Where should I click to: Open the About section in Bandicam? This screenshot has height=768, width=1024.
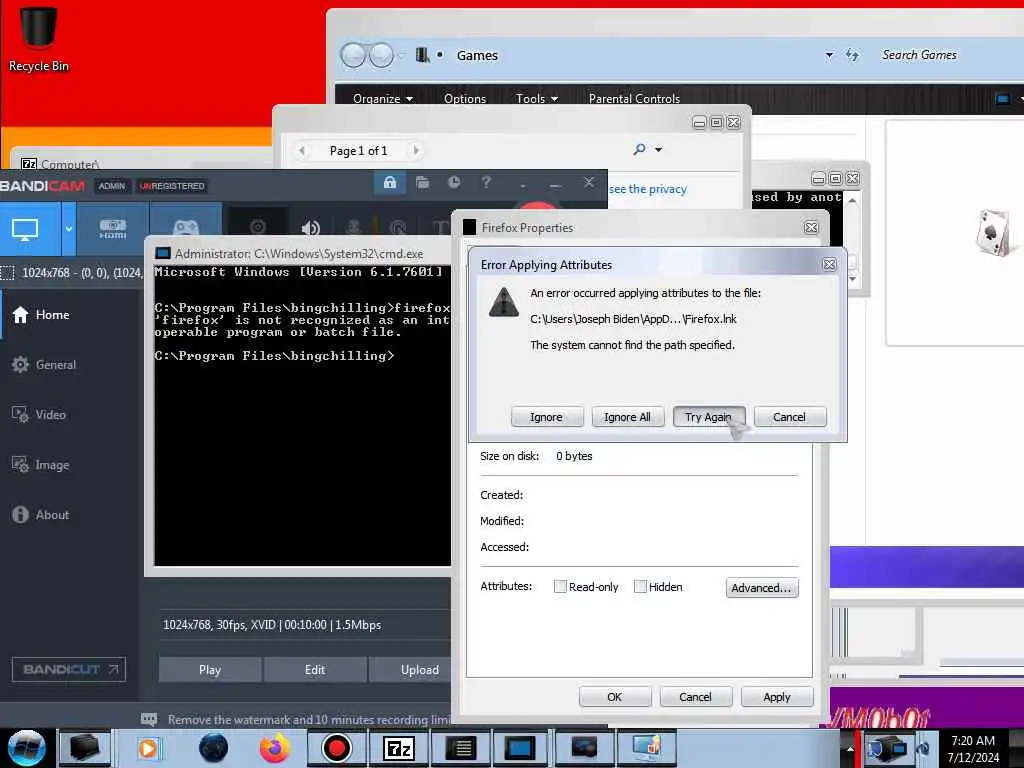click(40, 515)
